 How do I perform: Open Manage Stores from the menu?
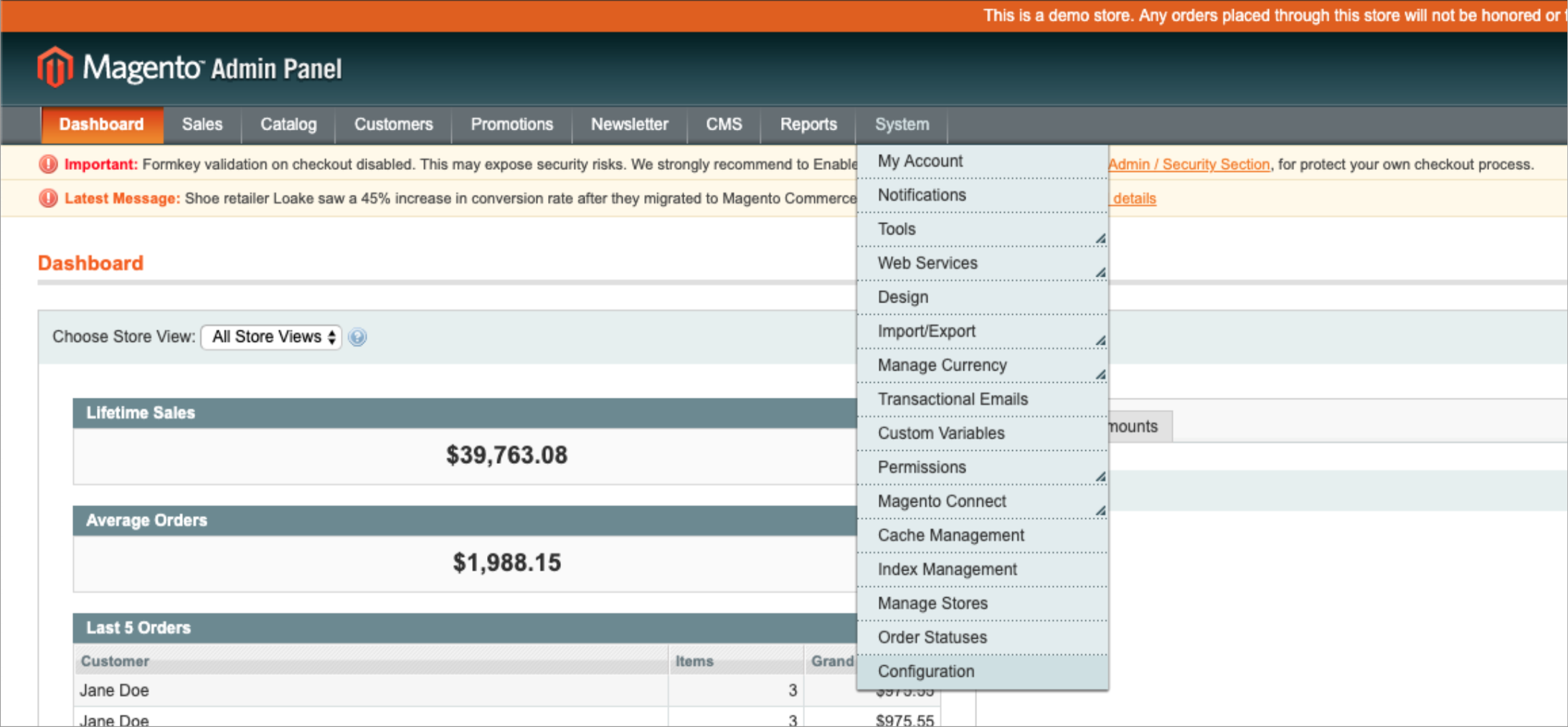983,604
